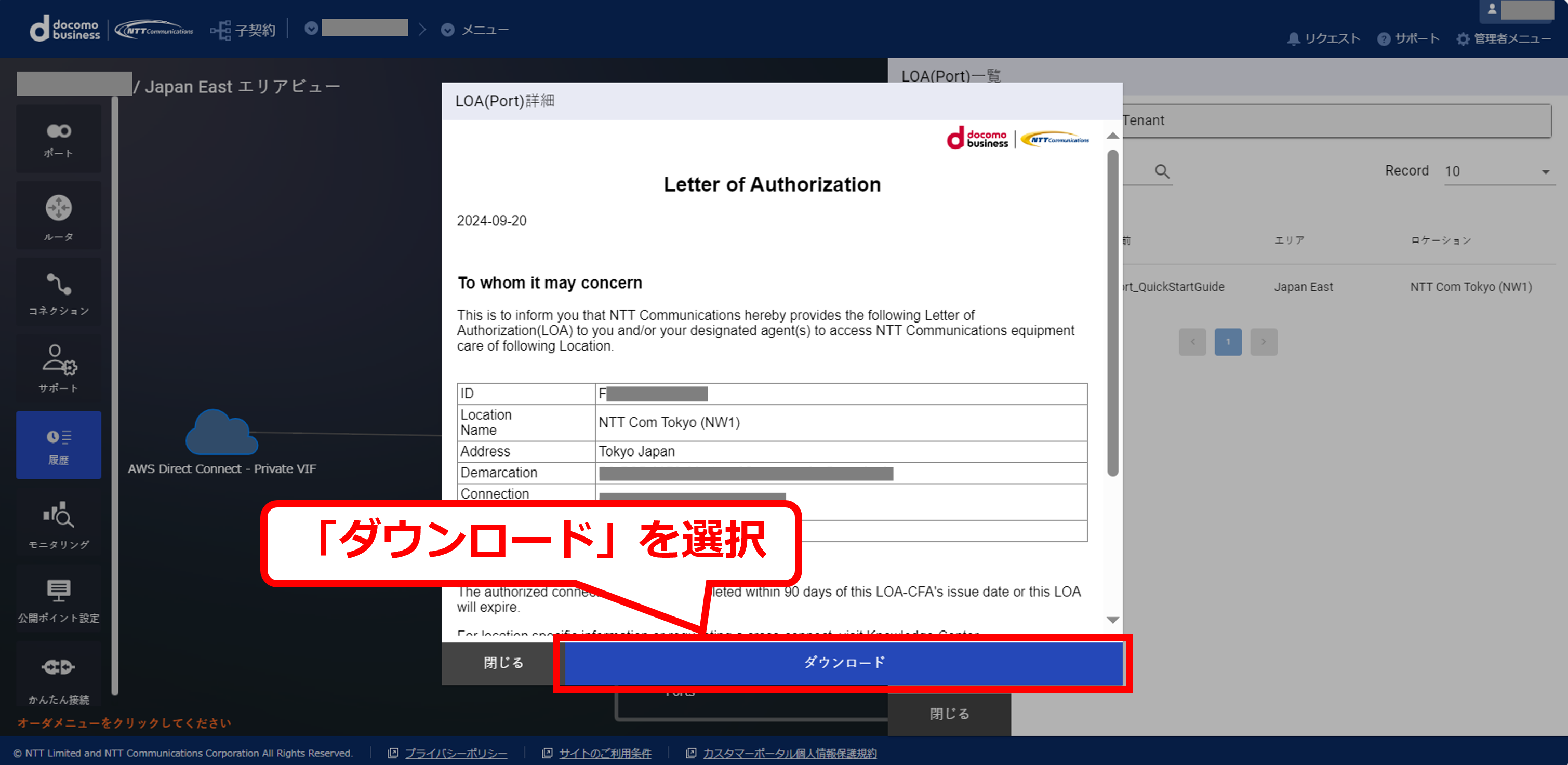Click the external-link icon beside プライバシーポリシー
The image size is (1568, 765).
coord(393,753)
